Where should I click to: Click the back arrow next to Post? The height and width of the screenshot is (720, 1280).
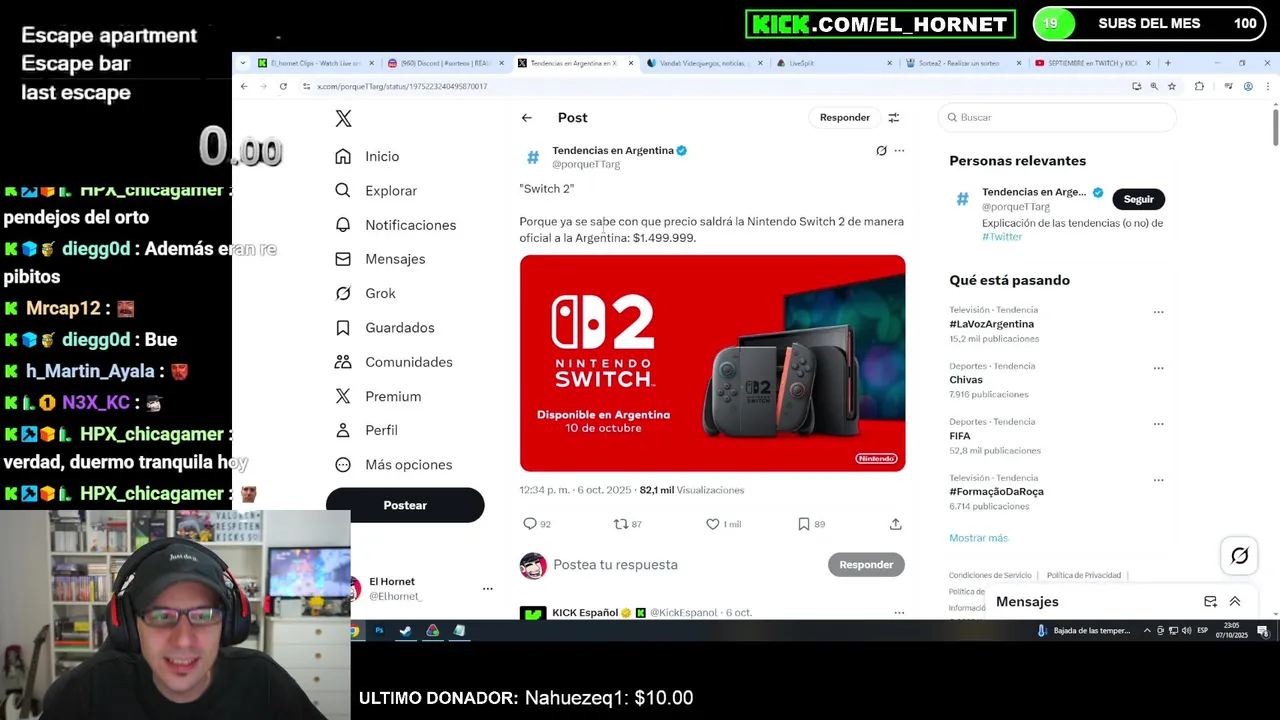point(526,118)
